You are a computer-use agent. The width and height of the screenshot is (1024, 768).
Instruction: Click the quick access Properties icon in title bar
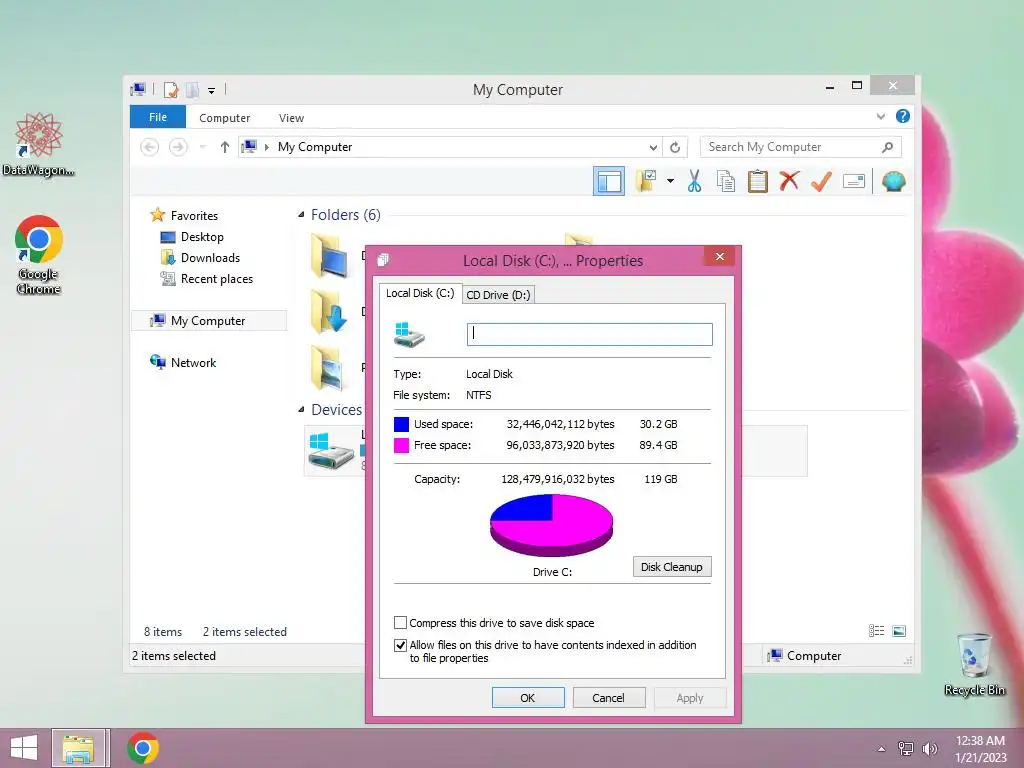pos(170,89)
